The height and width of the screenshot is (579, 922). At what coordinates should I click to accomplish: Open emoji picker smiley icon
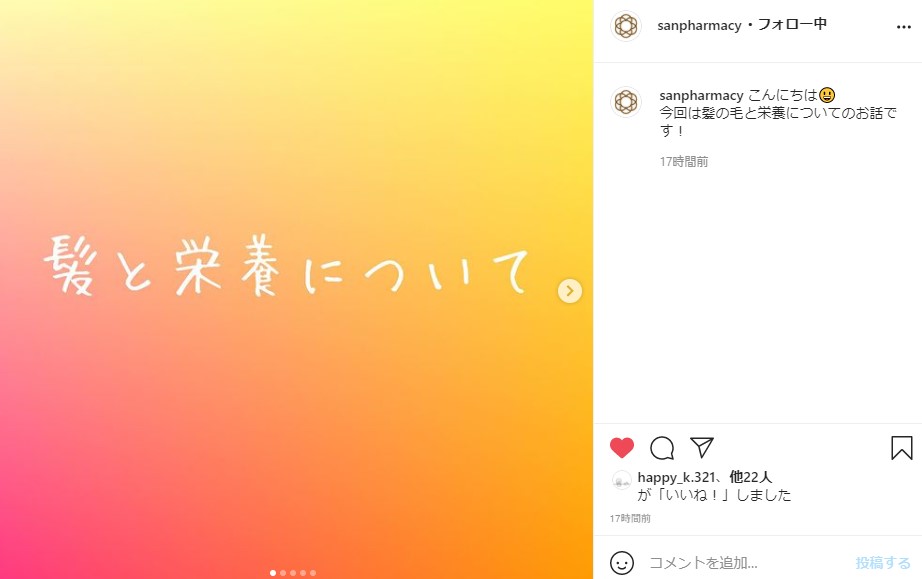coord(622,563)
